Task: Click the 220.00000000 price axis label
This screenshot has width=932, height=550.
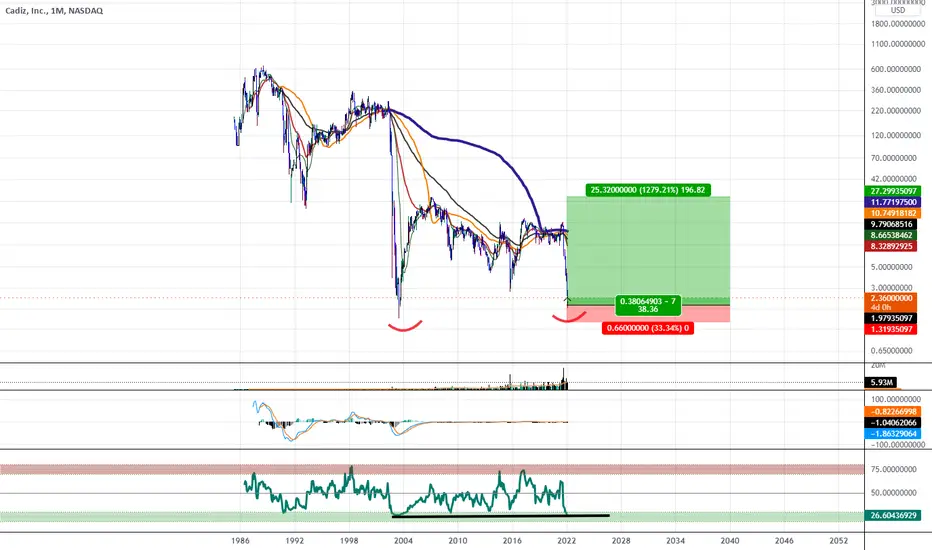Action: click(898, 111)
